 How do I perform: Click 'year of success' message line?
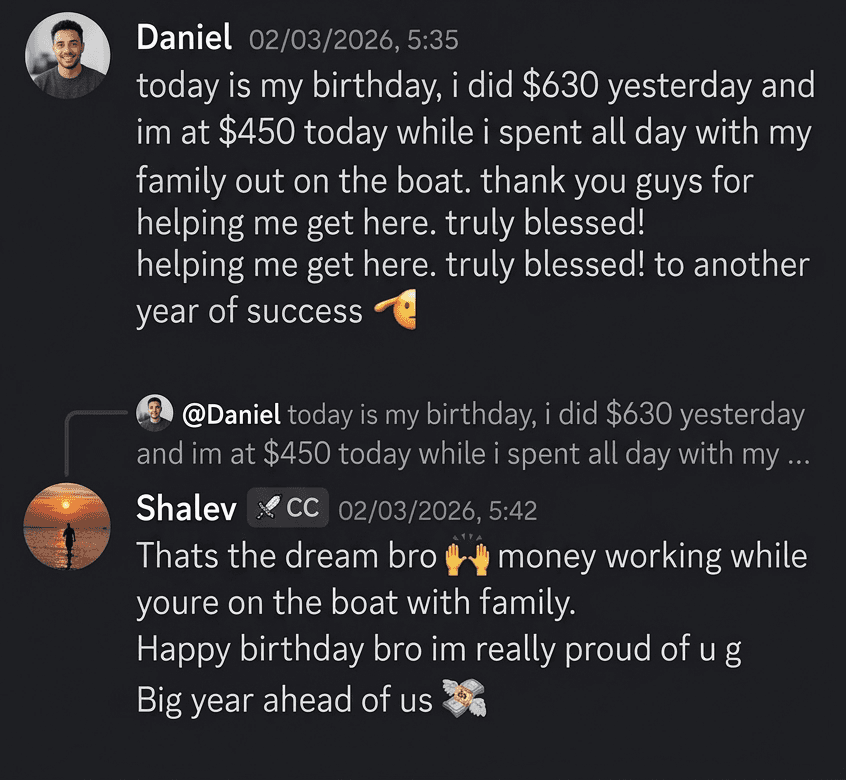tap(276, 311)
